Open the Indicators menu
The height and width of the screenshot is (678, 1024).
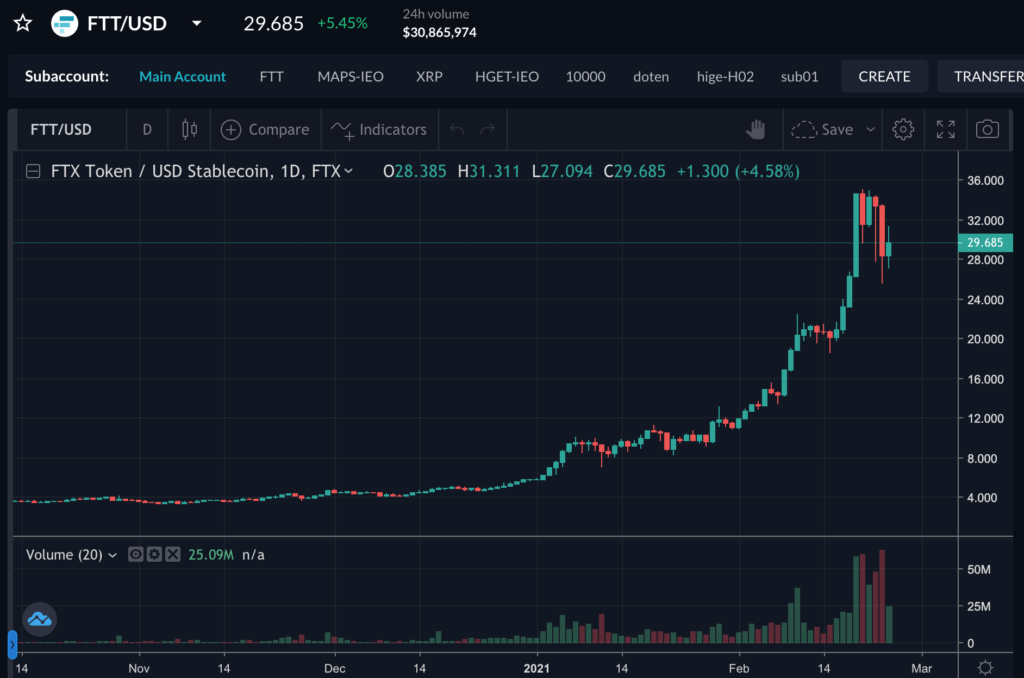coord(379,129)
